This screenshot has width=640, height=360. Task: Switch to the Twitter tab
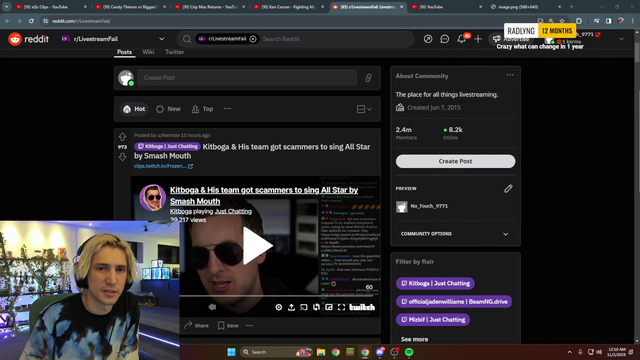click(174, 52)
